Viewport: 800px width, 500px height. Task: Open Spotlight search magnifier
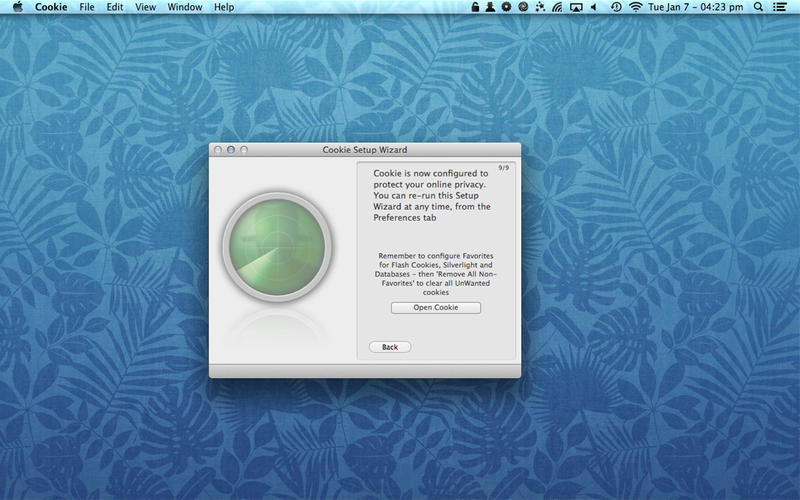point(759,7)
